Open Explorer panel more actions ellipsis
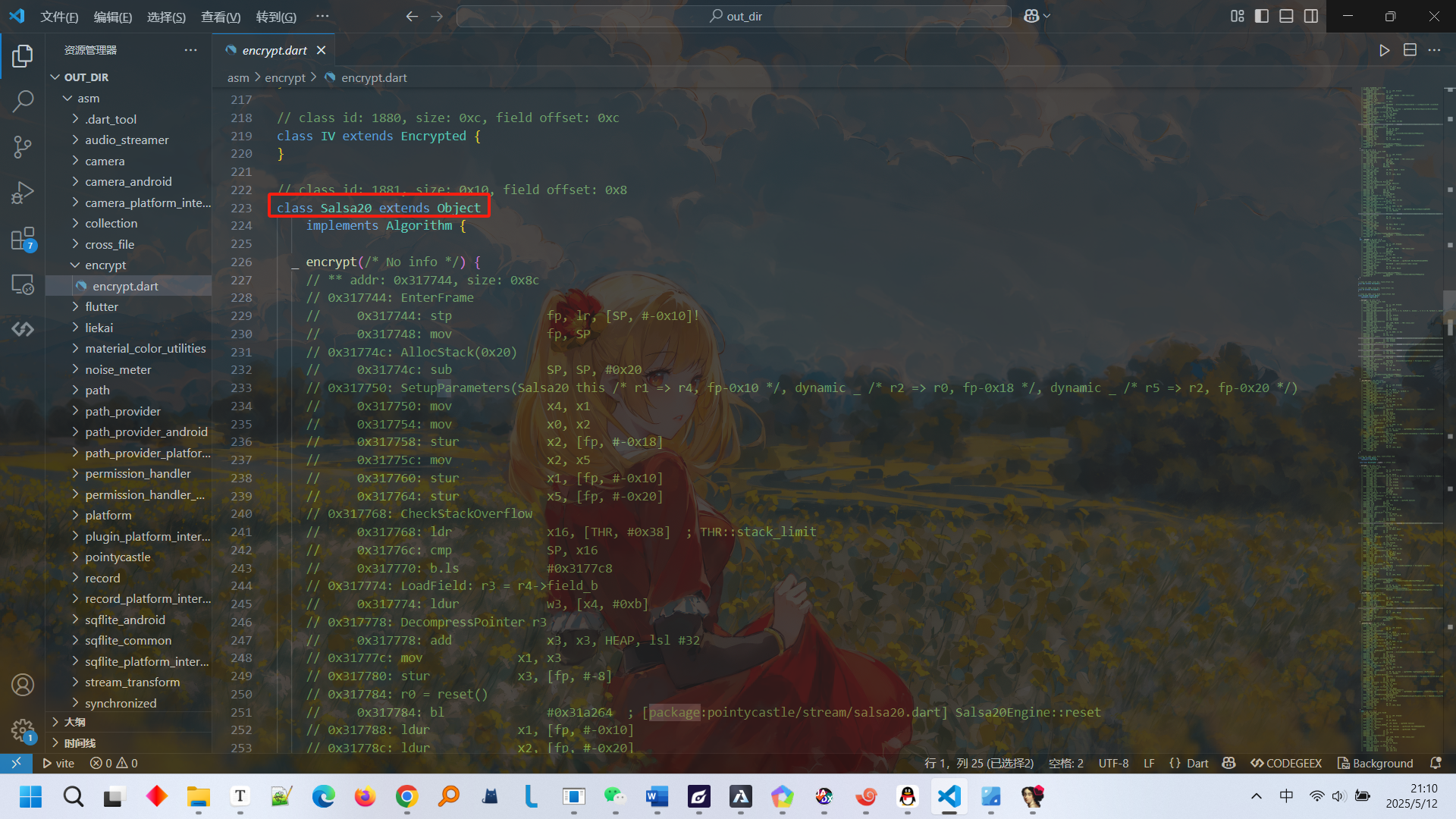Viewport: 1456px width, 819px height. point(190,50)
